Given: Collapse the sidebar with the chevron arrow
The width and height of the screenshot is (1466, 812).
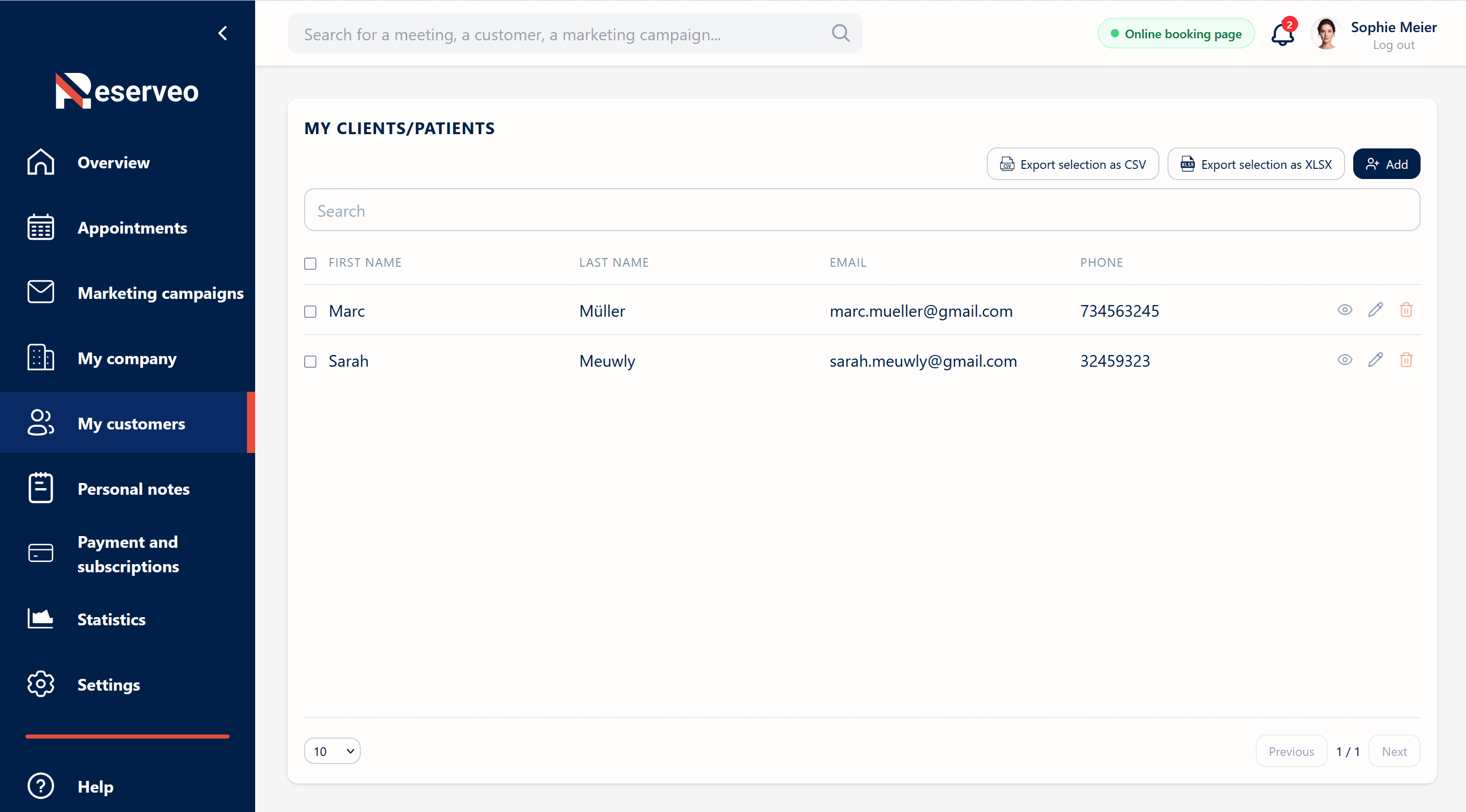Looking at the screenshot, I should 222,34.
